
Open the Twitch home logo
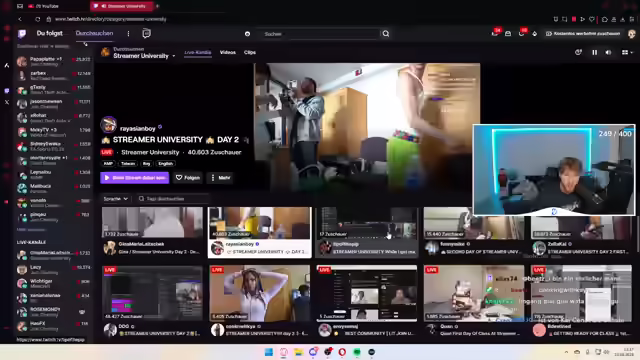coord(22,33)
